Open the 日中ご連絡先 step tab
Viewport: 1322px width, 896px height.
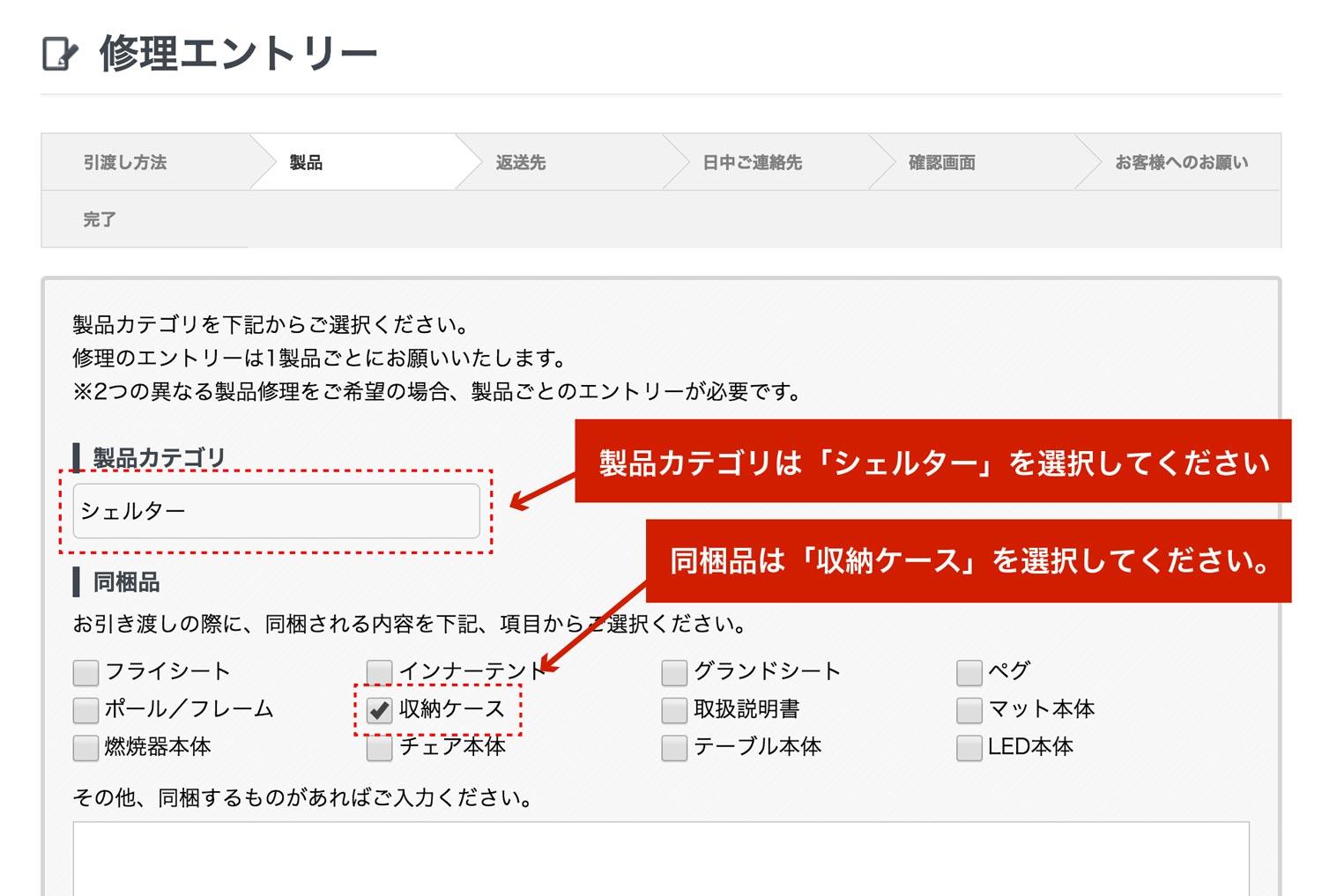click(752, 162)
